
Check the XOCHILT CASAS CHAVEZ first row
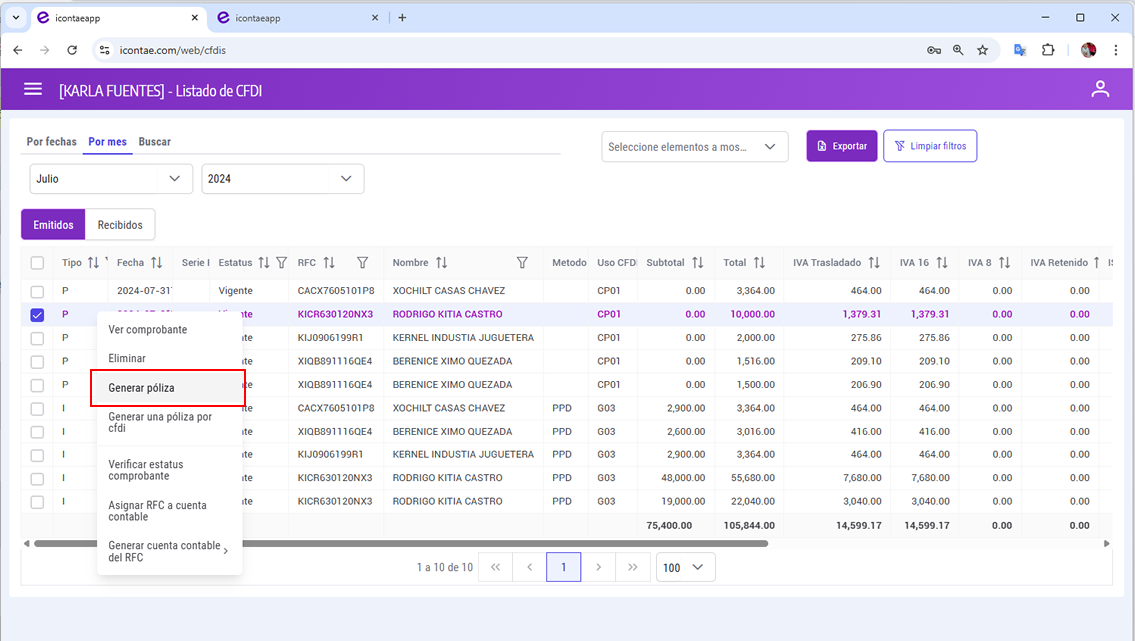(37, 291)
